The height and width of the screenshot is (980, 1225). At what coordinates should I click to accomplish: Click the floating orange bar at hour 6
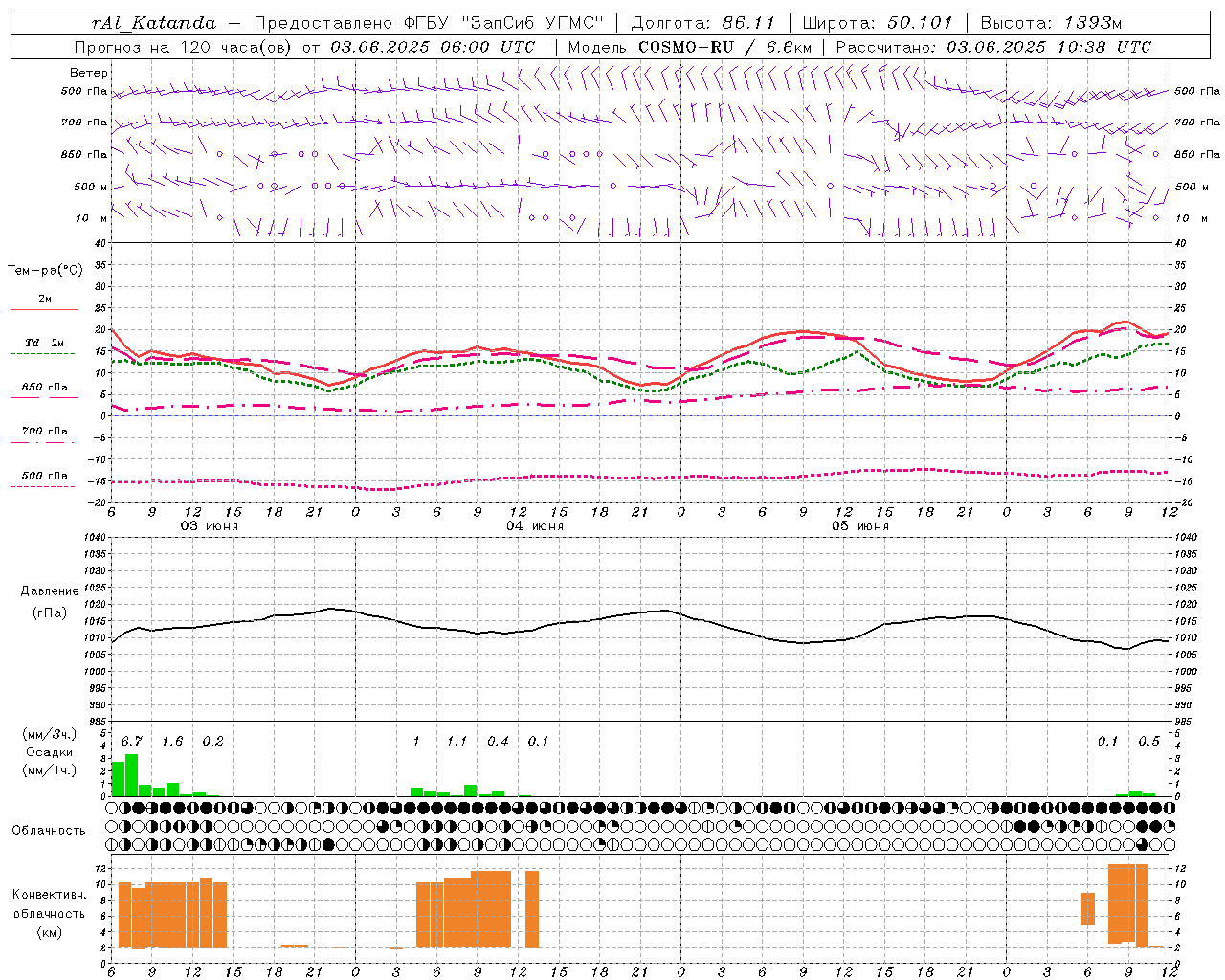pyautogui.click(x=1088, y=909)
